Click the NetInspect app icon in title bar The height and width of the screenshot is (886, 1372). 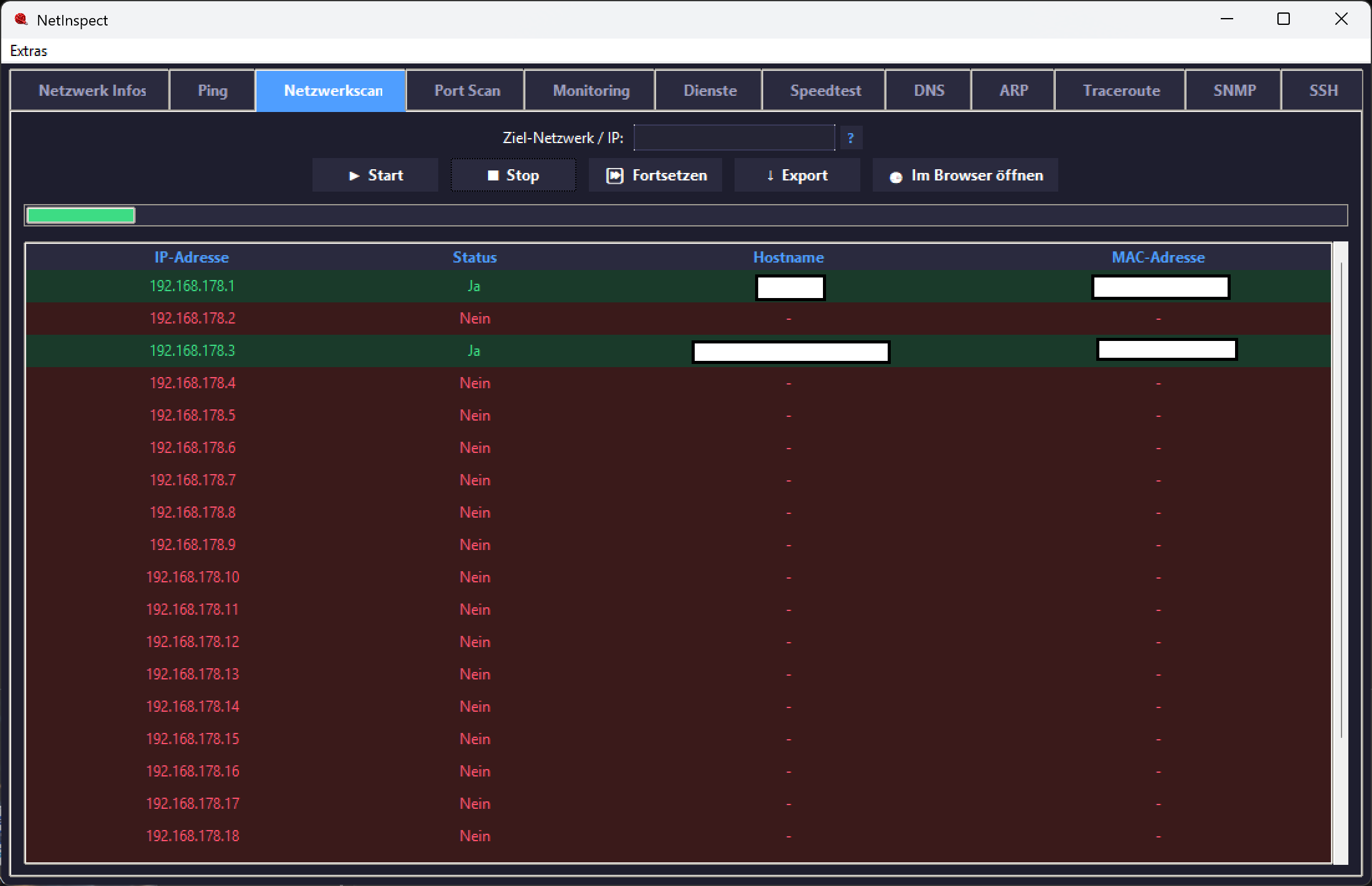tap(21, 20)
